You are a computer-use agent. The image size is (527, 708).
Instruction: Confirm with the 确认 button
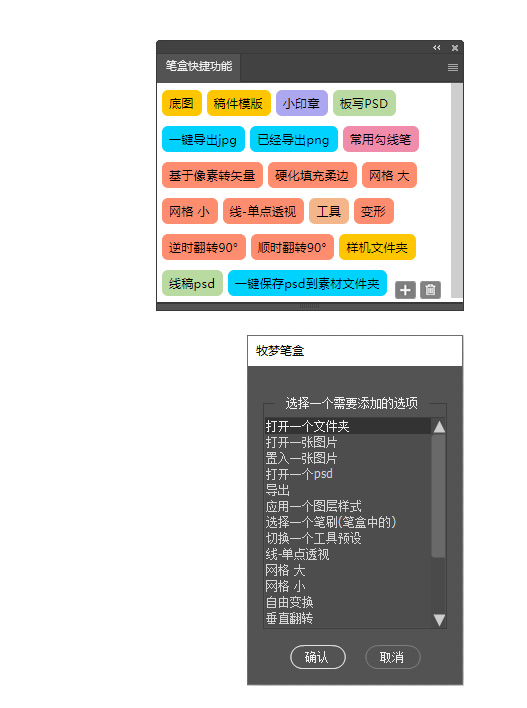[x=318, y=657]
